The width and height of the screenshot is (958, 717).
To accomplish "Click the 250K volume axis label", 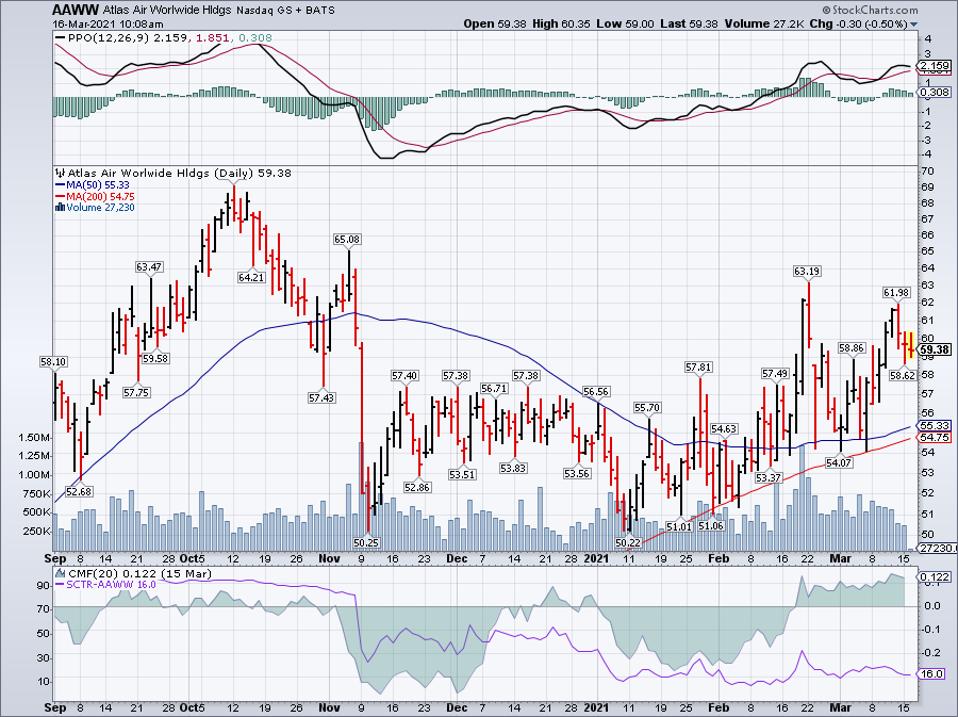I will (x=36, y=531).
